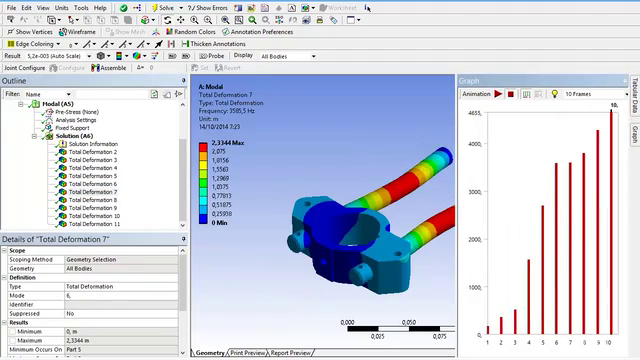Open the File menu

click(x=11, y=8)
